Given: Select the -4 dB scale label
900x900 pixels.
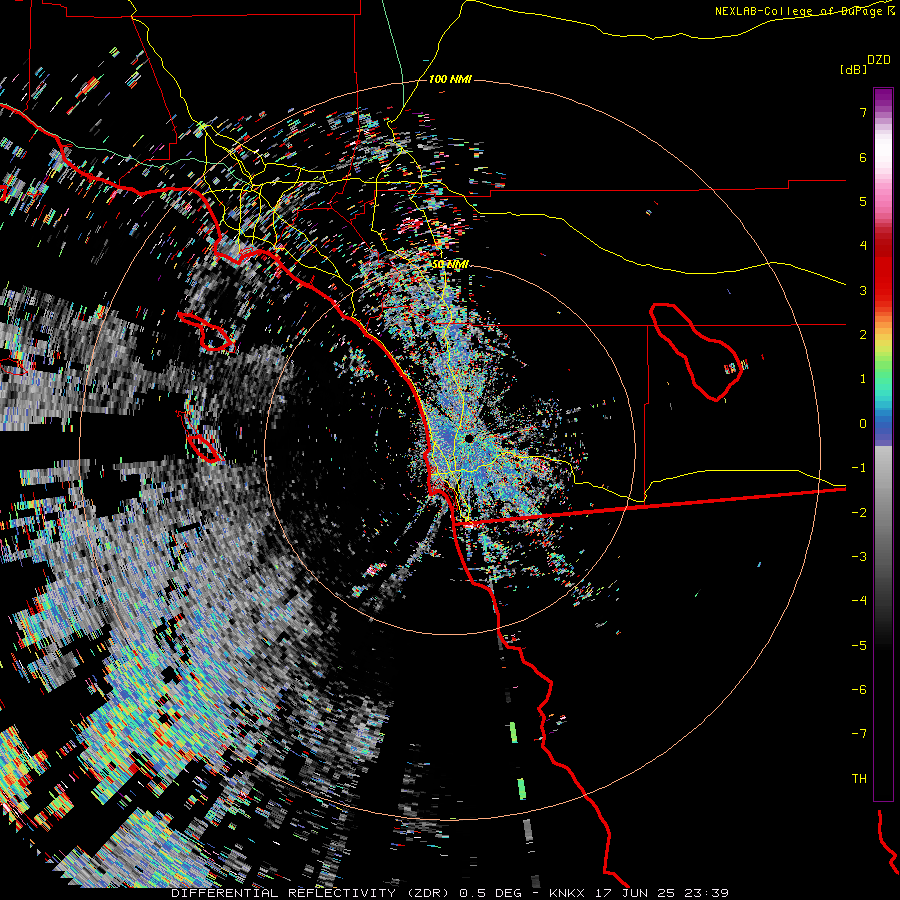Looking at the screenshot, I should tap(859, 601).
